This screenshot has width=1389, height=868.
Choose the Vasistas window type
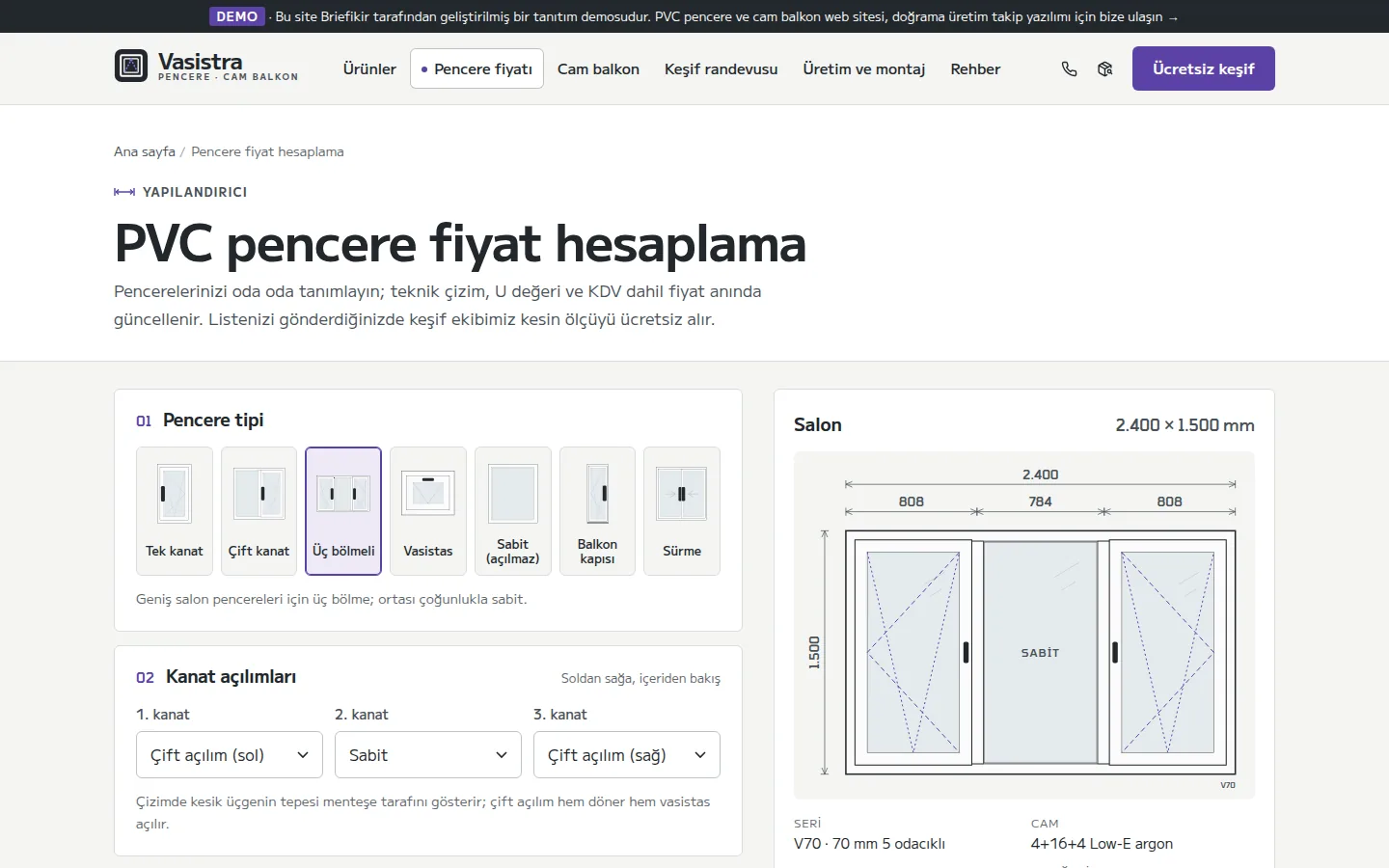[x=428, y=511]
